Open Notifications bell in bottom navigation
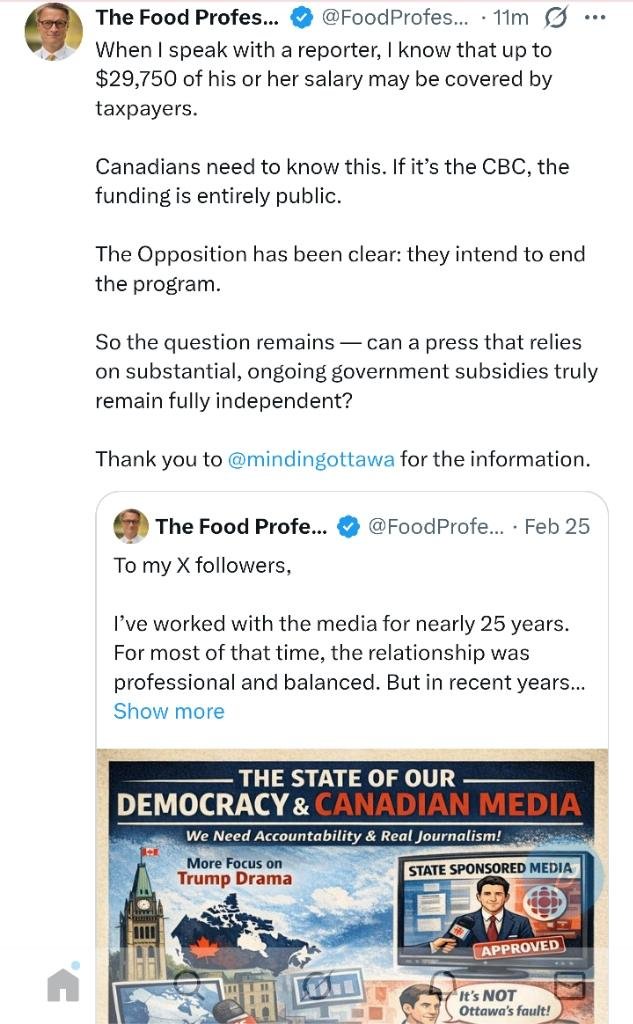 coord(445,984)
